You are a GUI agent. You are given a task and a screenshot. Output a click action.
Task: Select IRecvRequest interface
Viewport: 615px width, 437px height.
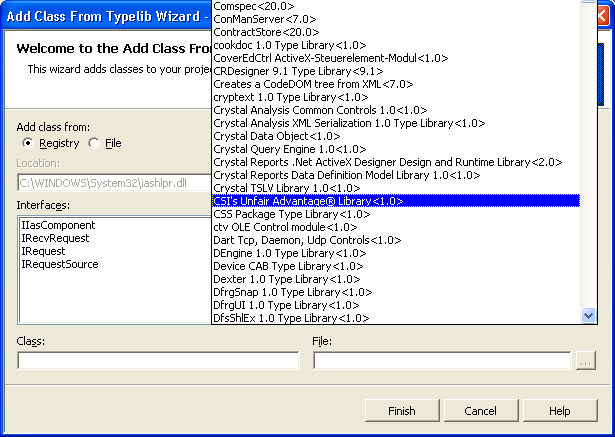click(x=55, y=238)
